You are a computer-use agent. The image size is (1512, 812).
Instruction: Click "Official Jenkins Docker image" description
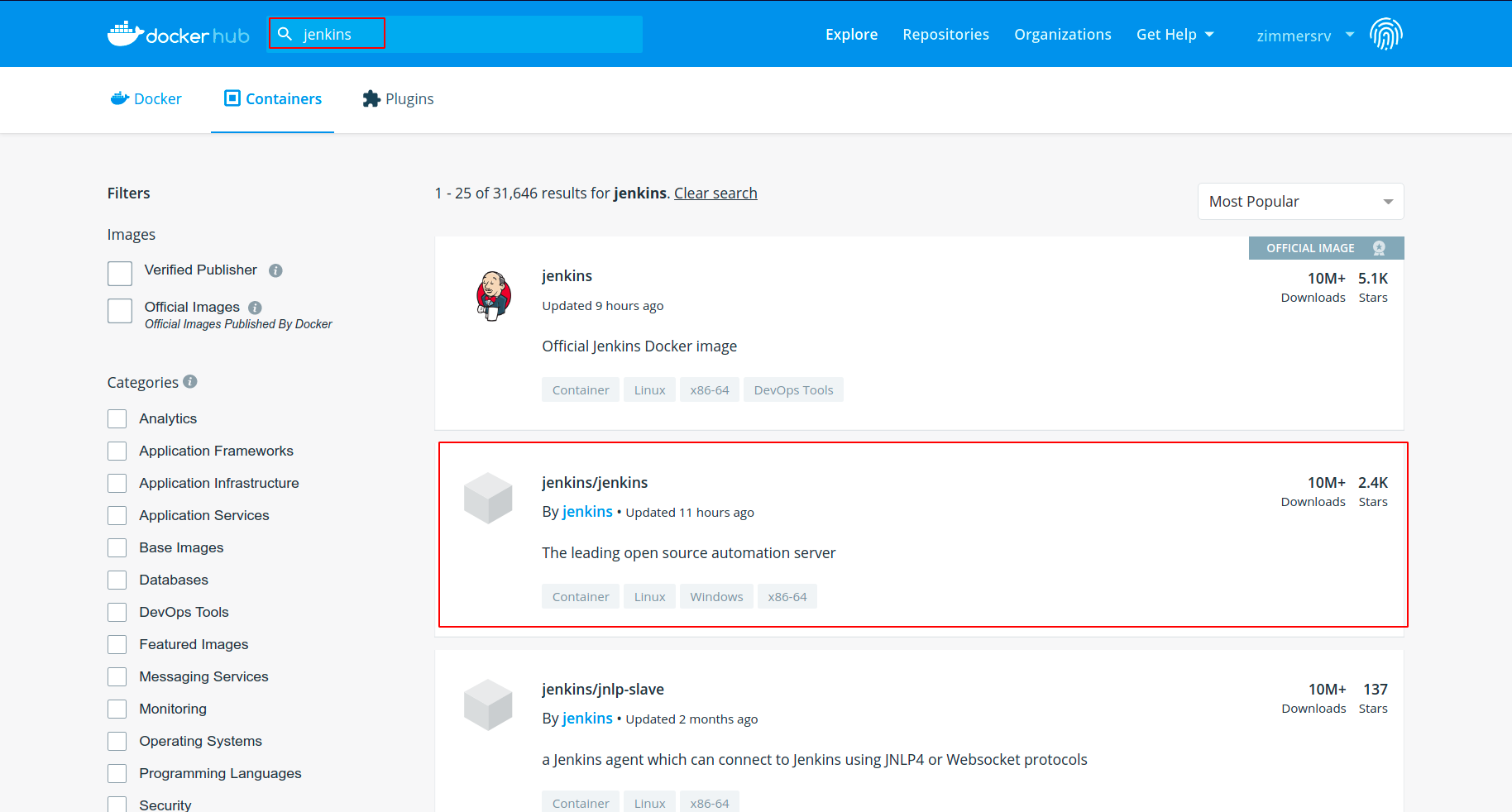click(639, 346)
